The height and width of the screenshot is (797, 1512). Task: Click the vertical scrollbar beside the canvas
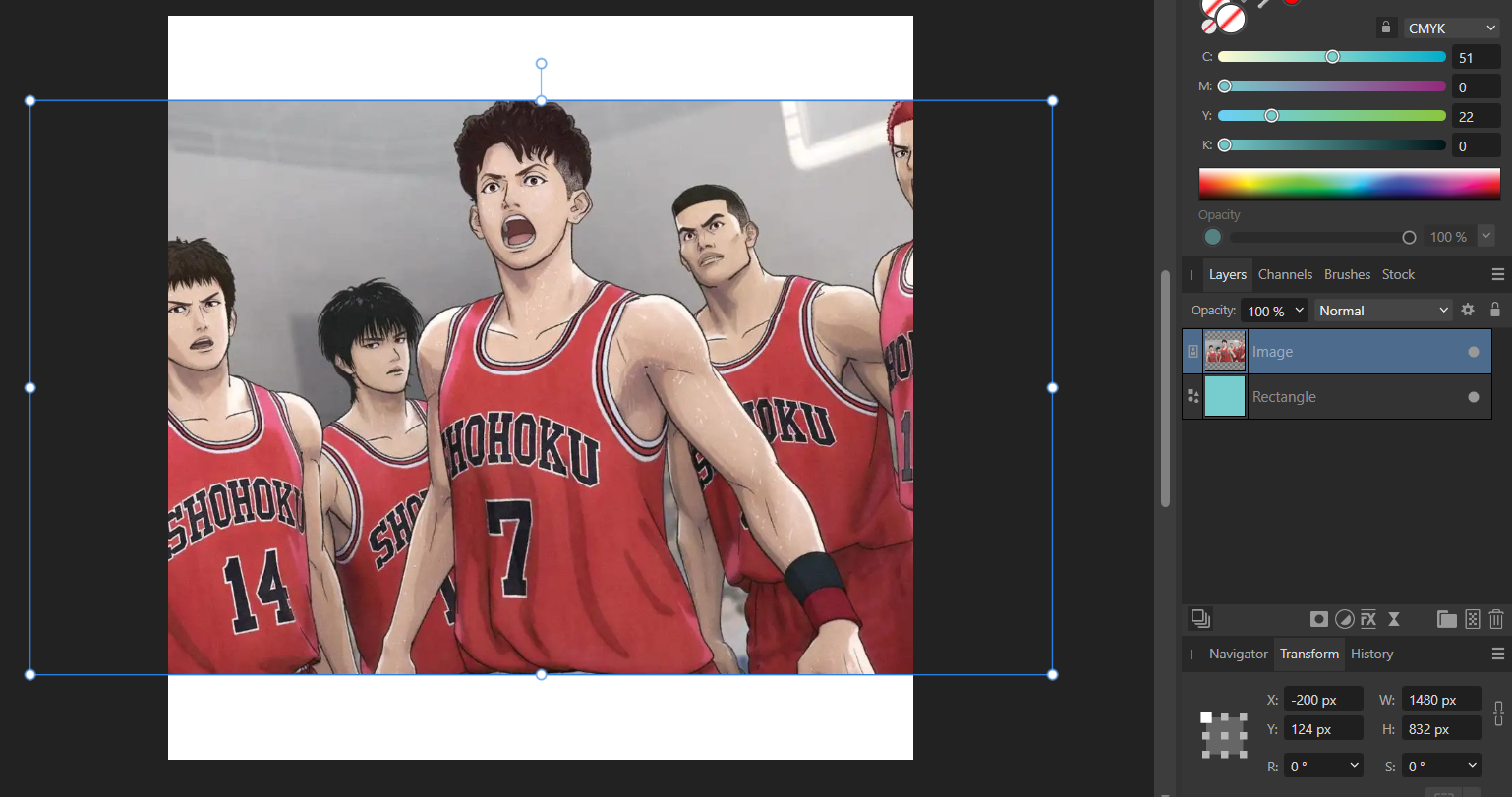(x=1166, y=388)
